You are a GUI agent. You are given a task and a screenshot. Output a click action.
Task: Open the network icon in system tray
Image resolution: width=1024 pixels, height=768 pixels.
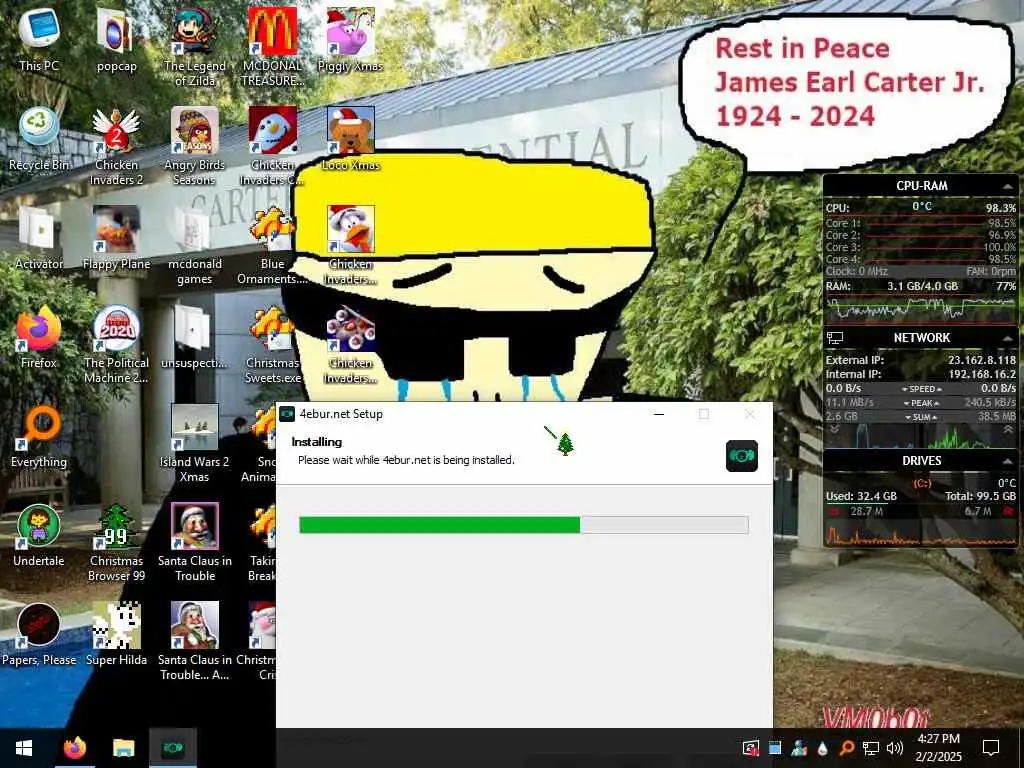click(x=871, y=748)
